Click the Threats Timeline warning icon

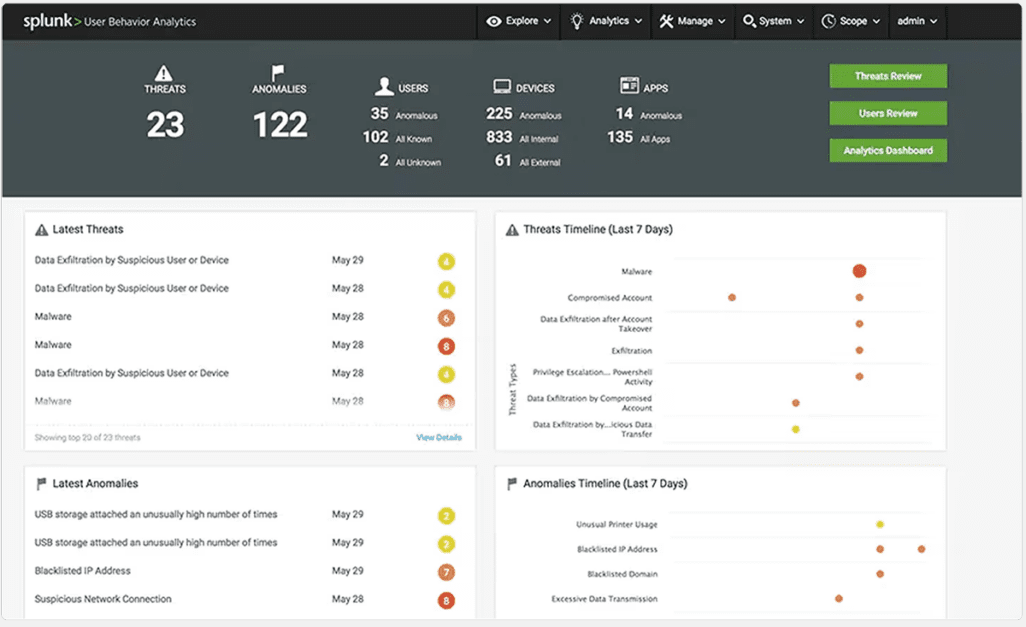click(x=510, y=229)
